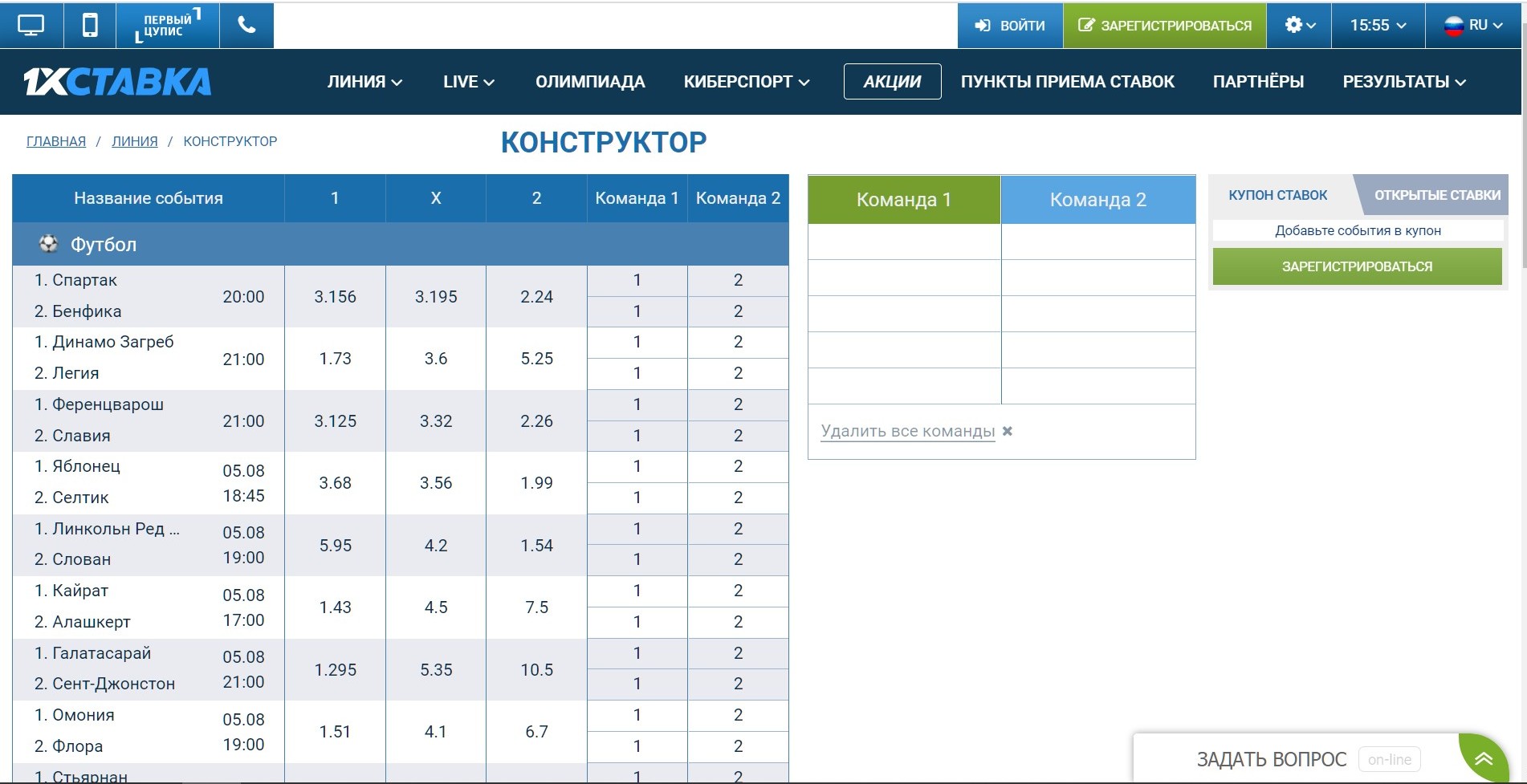
Task: Pick odds 3.68 for Яблонец win
Action: pos(335,483)
